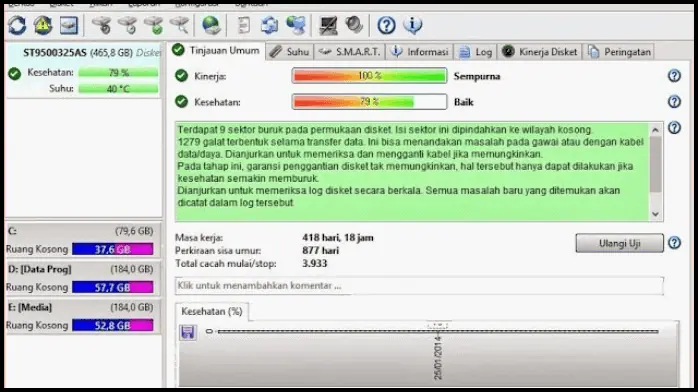Click the health graph slider handle
The width and height of the screenshot is (698, 392).
click(209, 331)
